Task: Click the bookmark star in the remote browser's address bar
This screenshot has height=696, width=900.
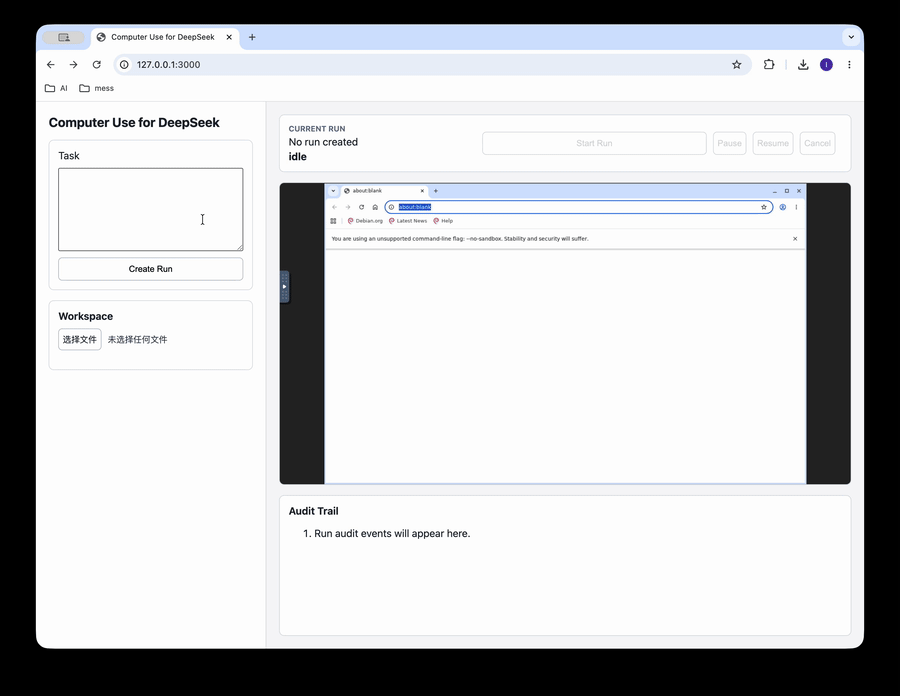Action: click(x=763, y=207)
